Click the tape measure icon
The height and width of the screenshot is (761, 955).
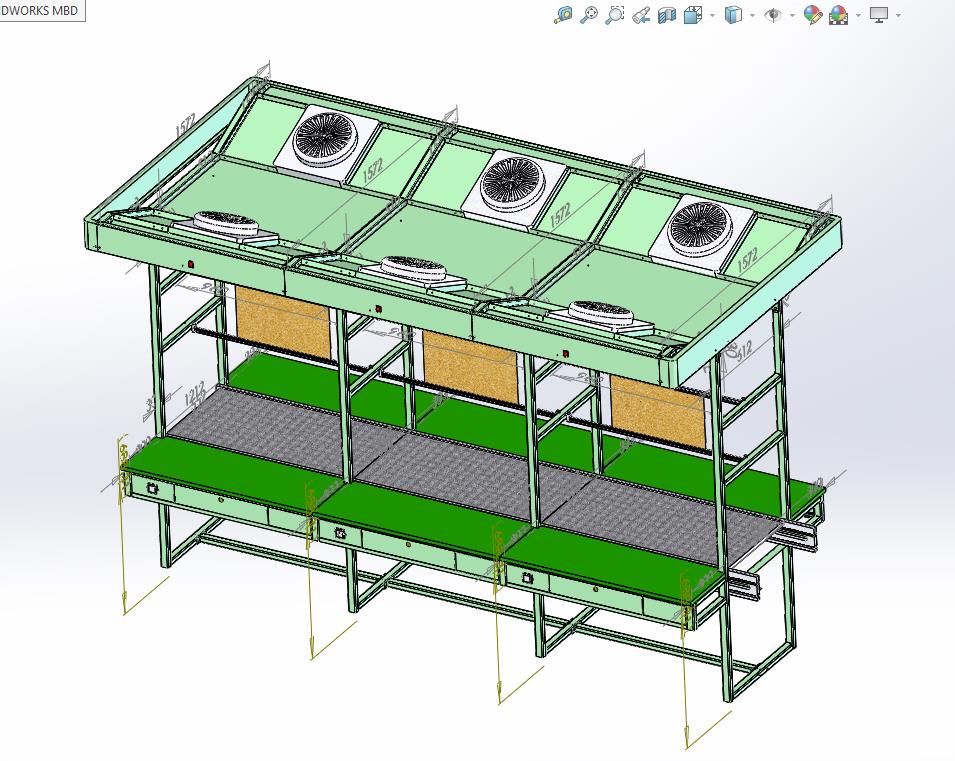click(563, 15)
